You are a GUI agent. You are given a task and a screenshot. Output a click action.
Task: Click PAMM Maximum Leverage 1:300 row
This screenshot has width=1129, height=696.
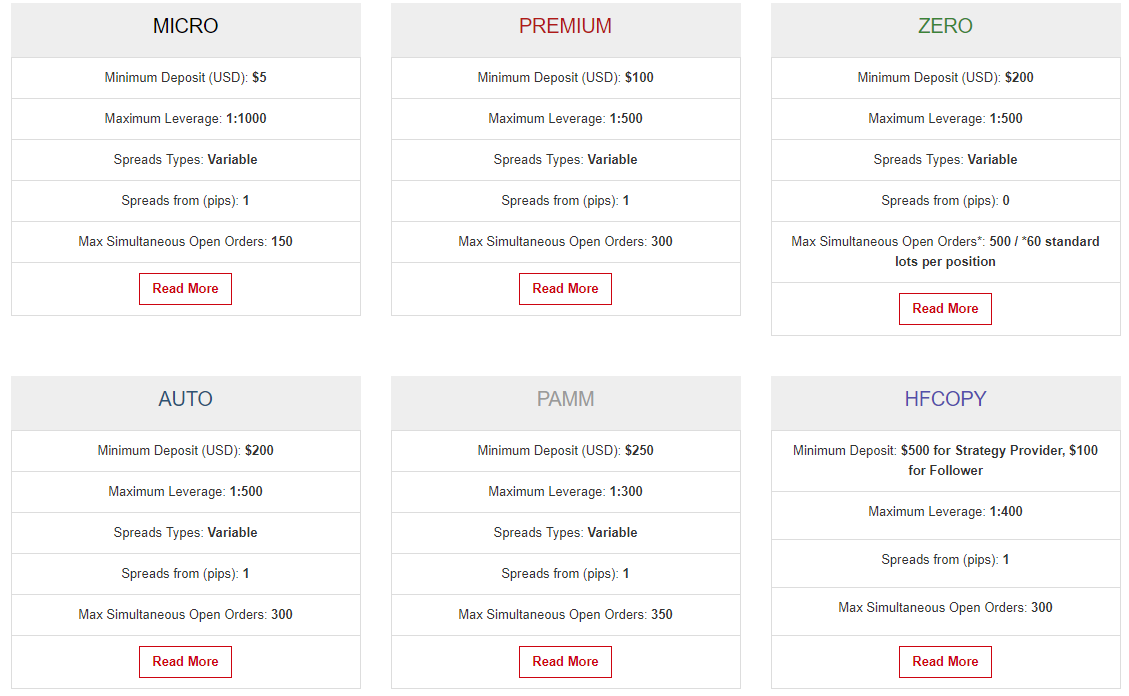tap(566, 492)
